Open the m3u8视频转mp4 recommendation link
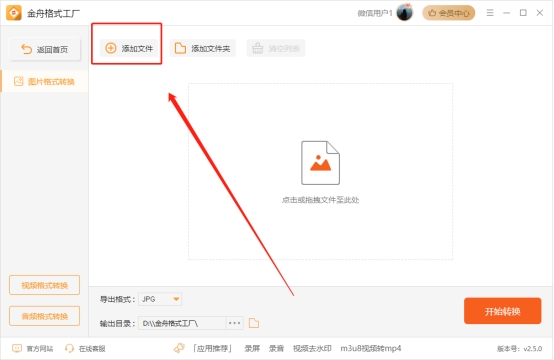The image size is (554, 360). point(371,349)
